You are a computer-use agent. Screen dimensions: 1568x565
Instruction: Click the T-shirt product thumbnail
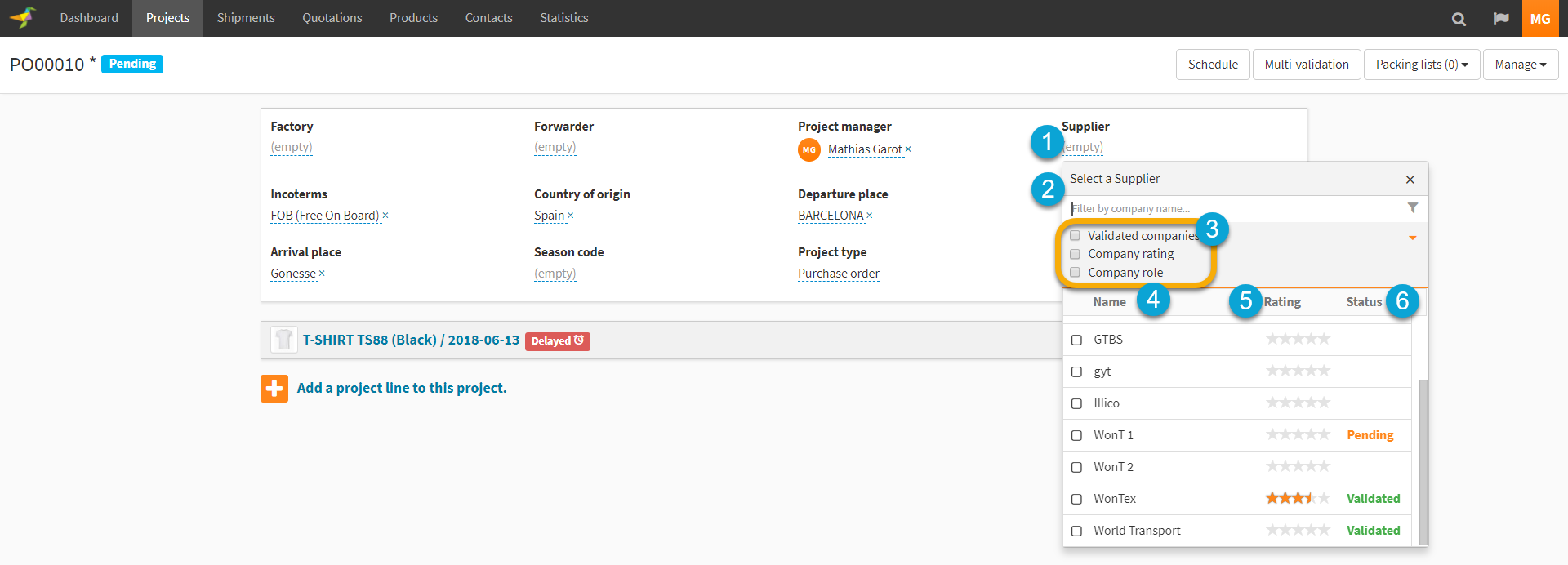[x=283, y=340]
